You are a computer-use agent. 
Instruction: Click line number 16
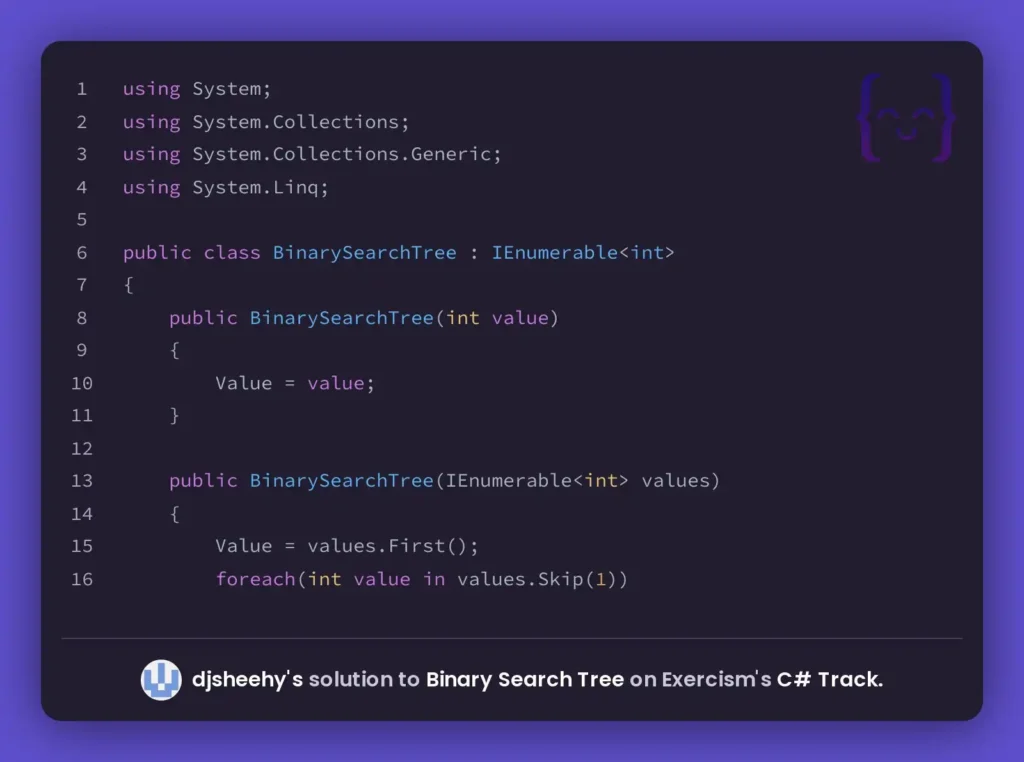tap(82, 579)
